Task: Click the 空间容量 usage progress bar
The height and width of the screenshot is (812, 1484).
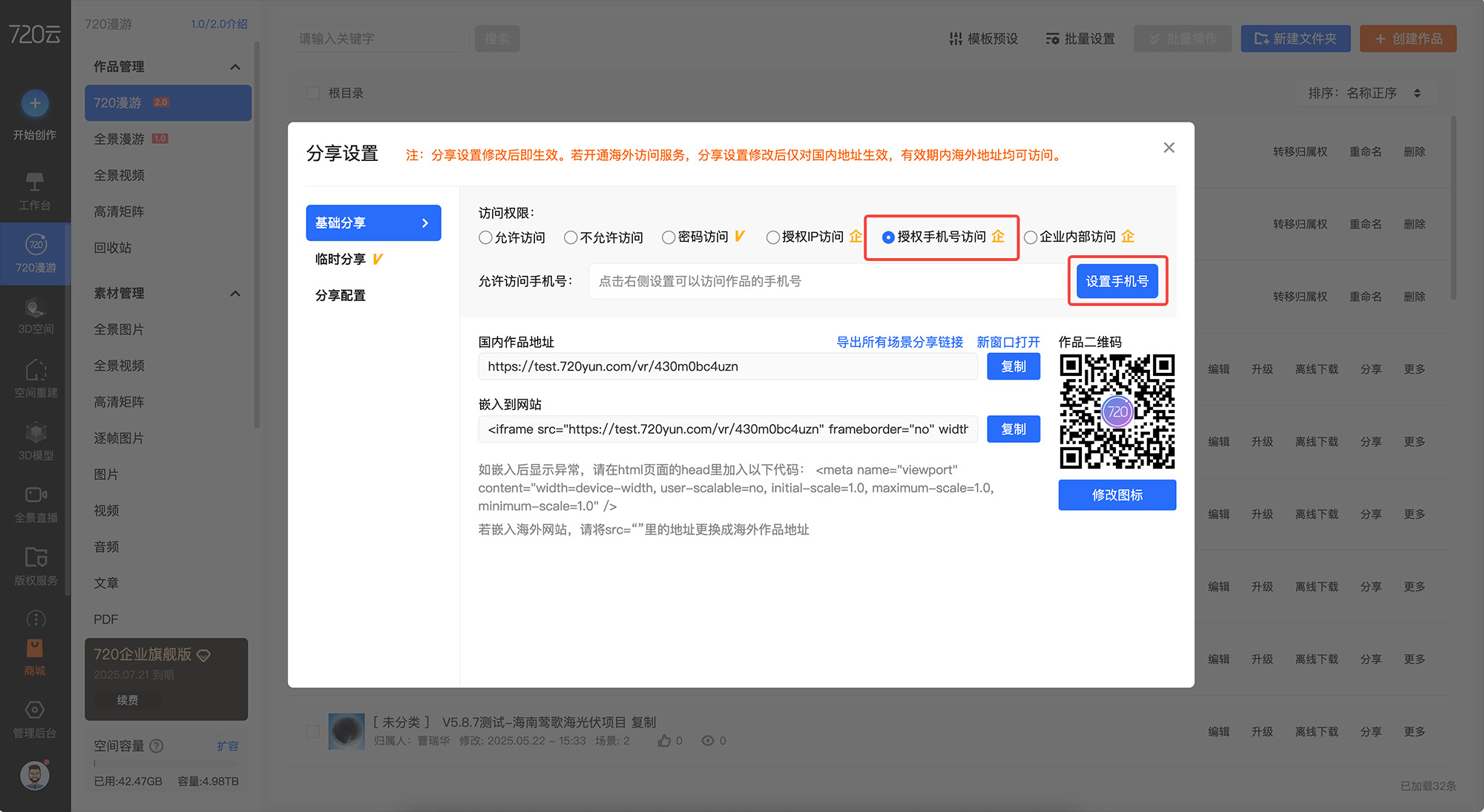Action: [165, 763]
